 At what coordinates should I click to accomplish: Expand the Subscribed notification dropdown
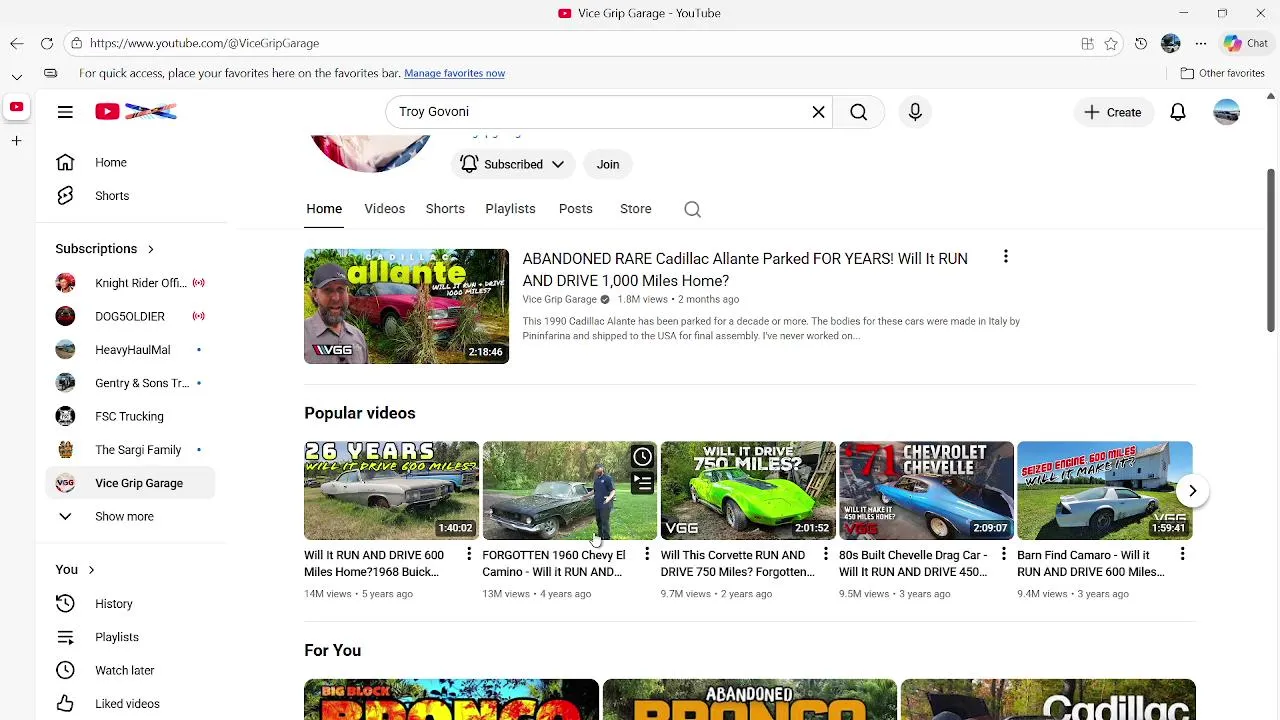click(x=512, y=164)
